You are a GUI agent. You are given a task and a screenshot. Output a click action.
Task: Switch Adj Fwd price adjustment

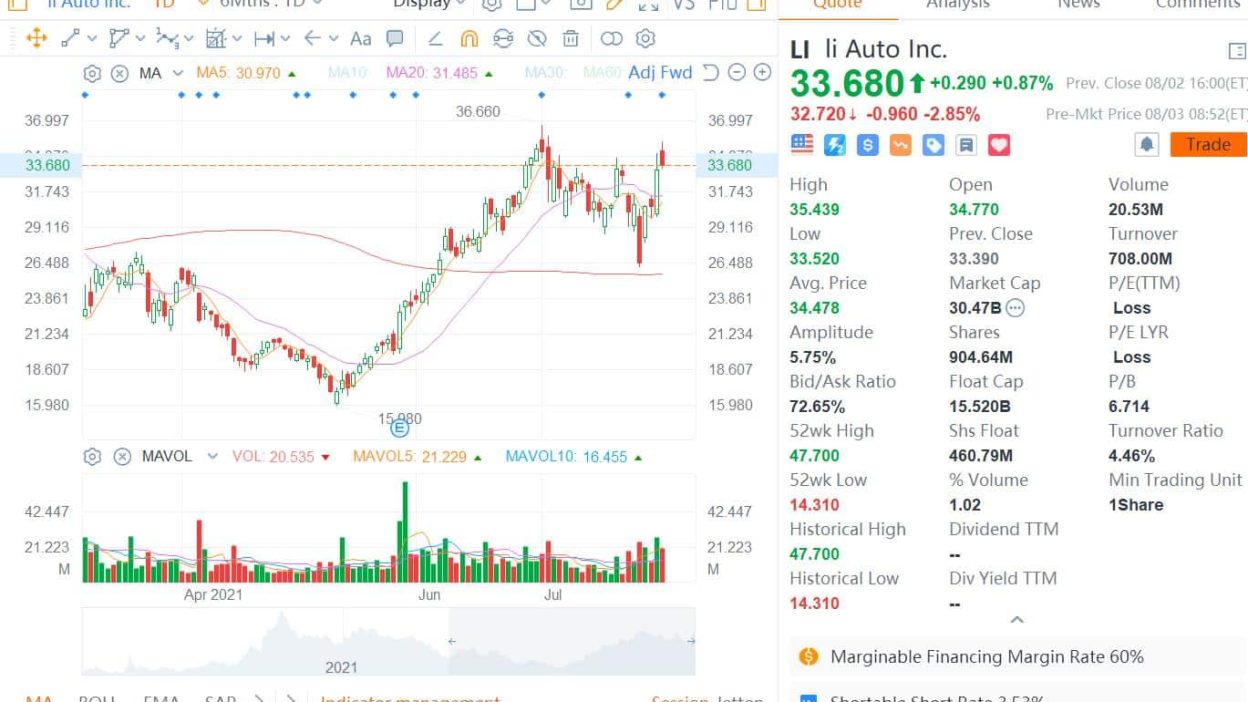(660, 73)
